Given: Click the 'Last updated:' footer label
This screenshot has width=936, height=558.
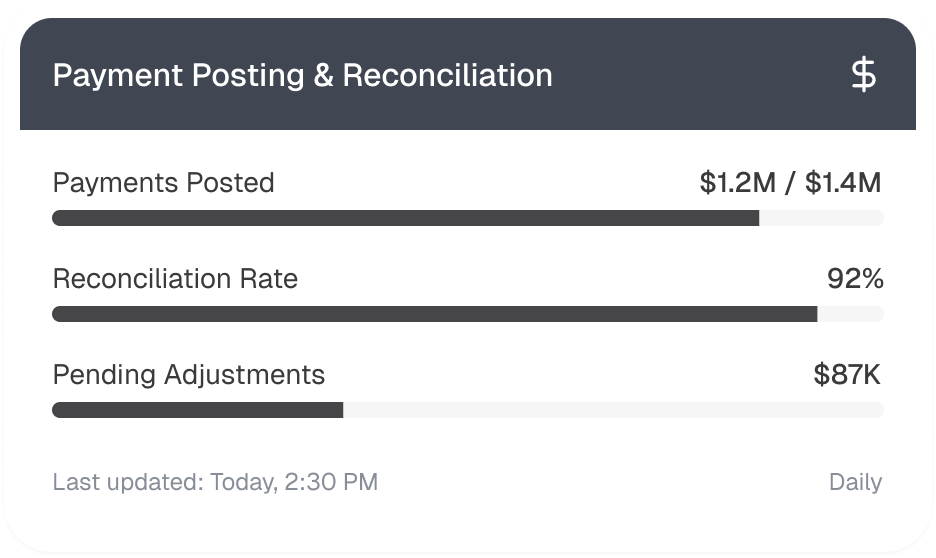Looking at the screenshot, I should tap(127, 483).
